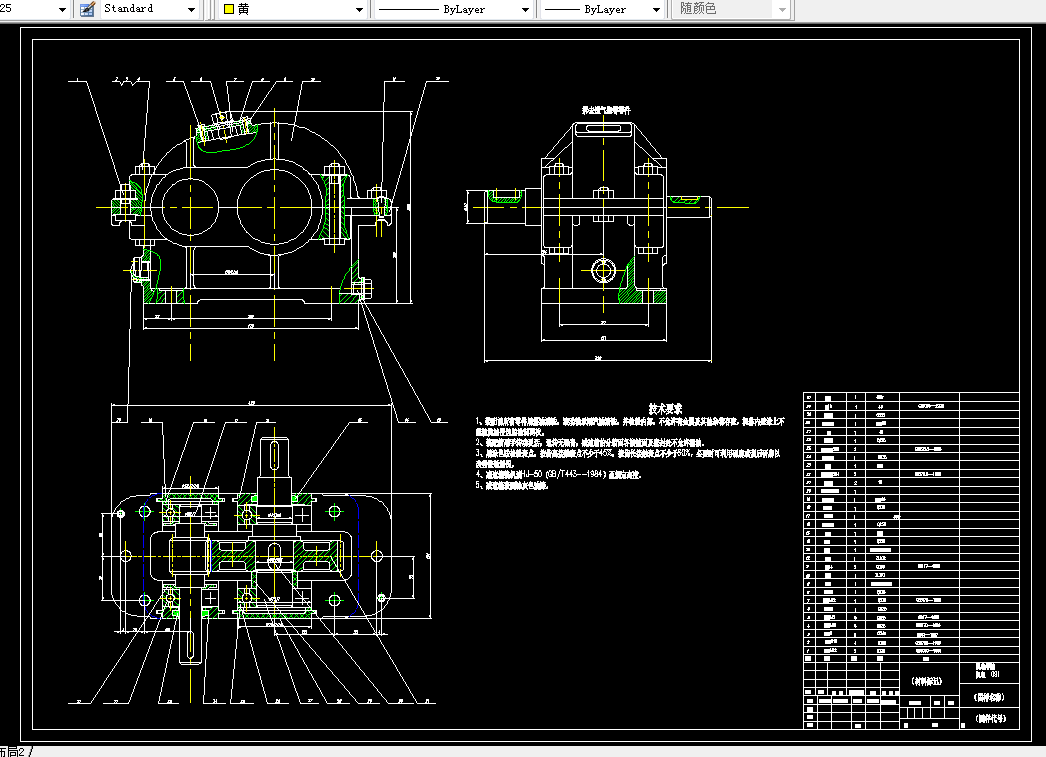Screen dimensions: 1046x757
Task: Select the (图样名称) title block cell
Action: [989, 697]
